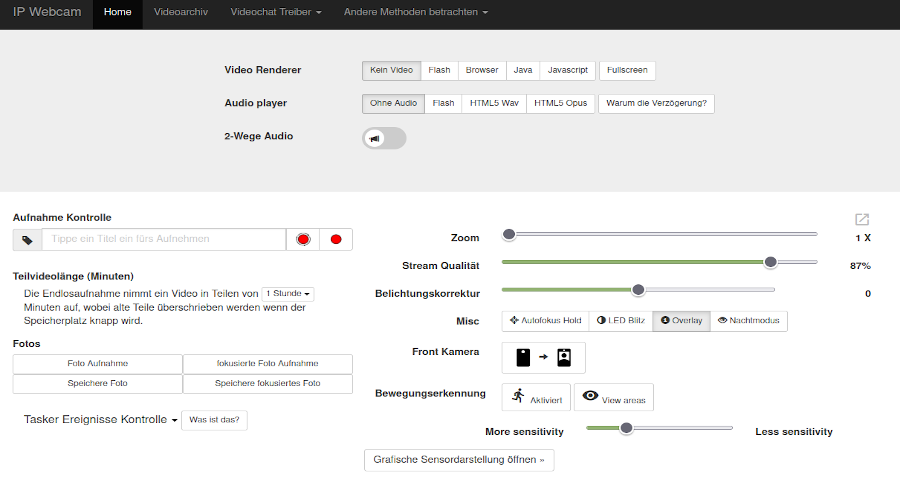Viewport: 900px width, 480px height.
Task: Toggle the 2-Wege Audio megaphone switch
Action: 384,138
